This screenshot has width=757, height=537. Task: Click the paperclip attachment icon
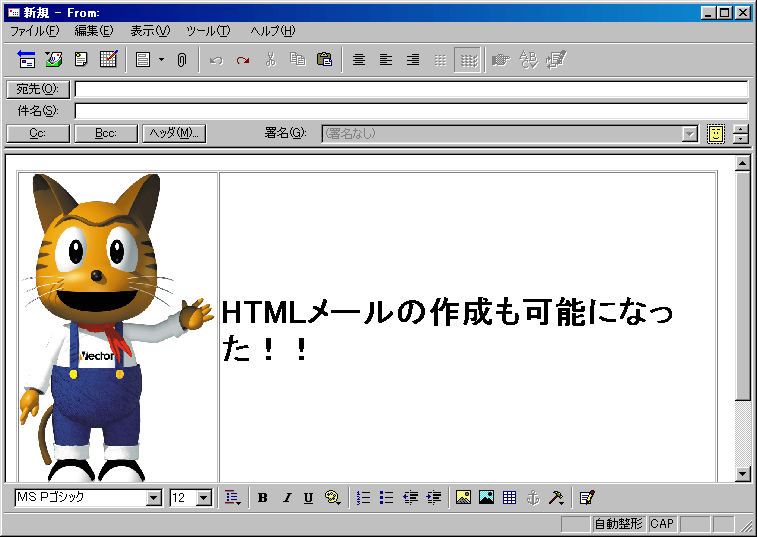tap(181, 60)
